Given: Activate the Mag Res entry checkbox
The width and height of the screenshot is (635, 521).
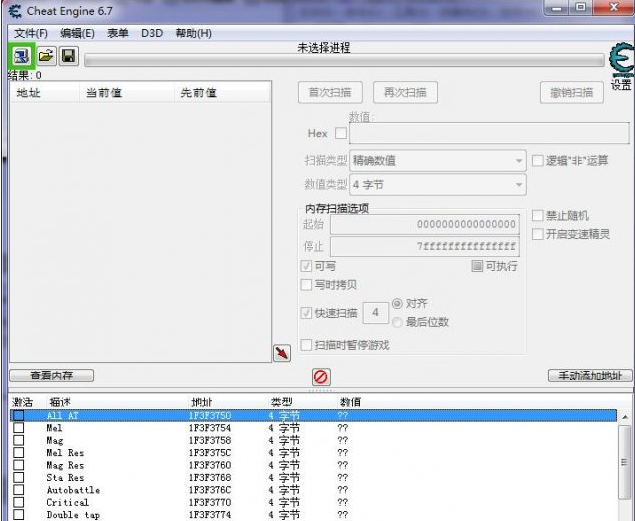Looking at the screenshot, I should click(19, 465).
